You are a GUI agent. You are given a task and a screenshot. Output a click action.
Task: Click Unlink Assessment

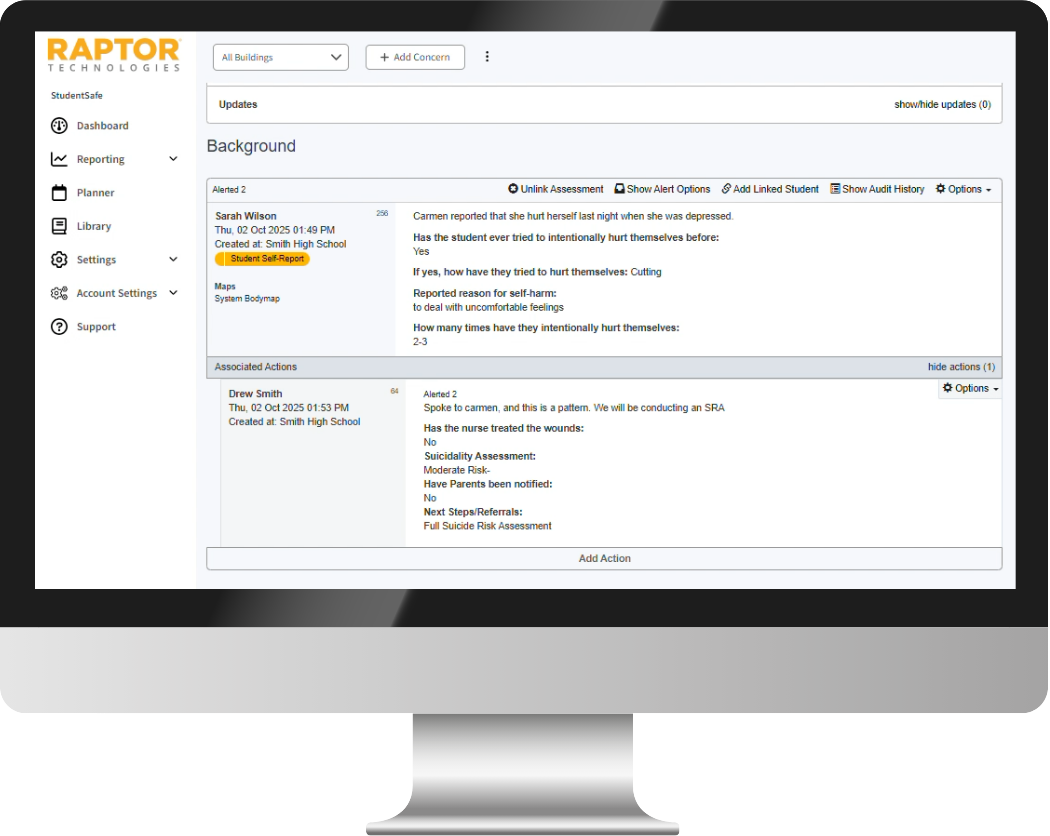click(x=556, y=189)
